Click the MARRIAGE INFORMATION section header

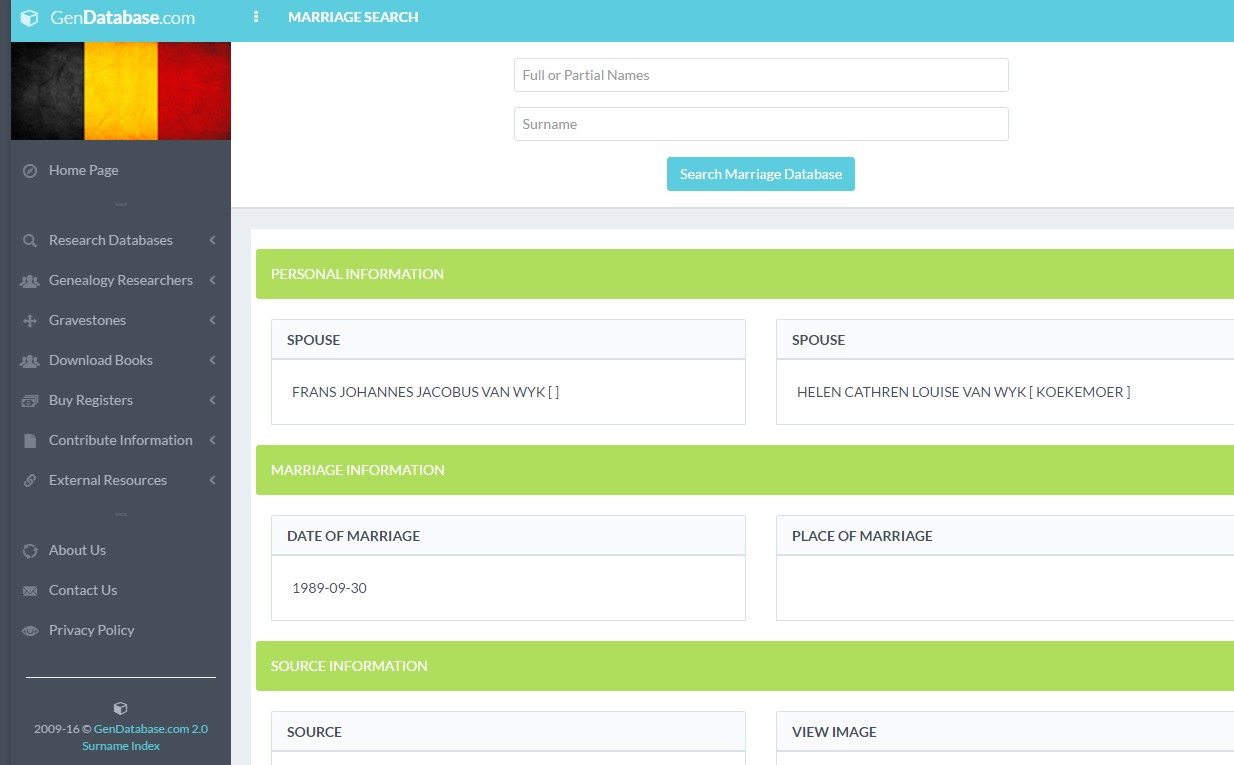click(x=745, y=470)
